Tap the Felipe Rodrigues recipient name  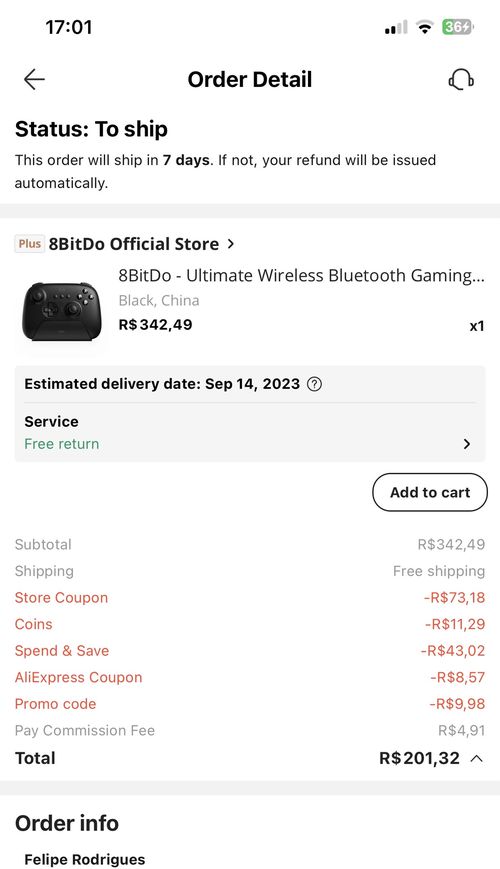[85, 860]
